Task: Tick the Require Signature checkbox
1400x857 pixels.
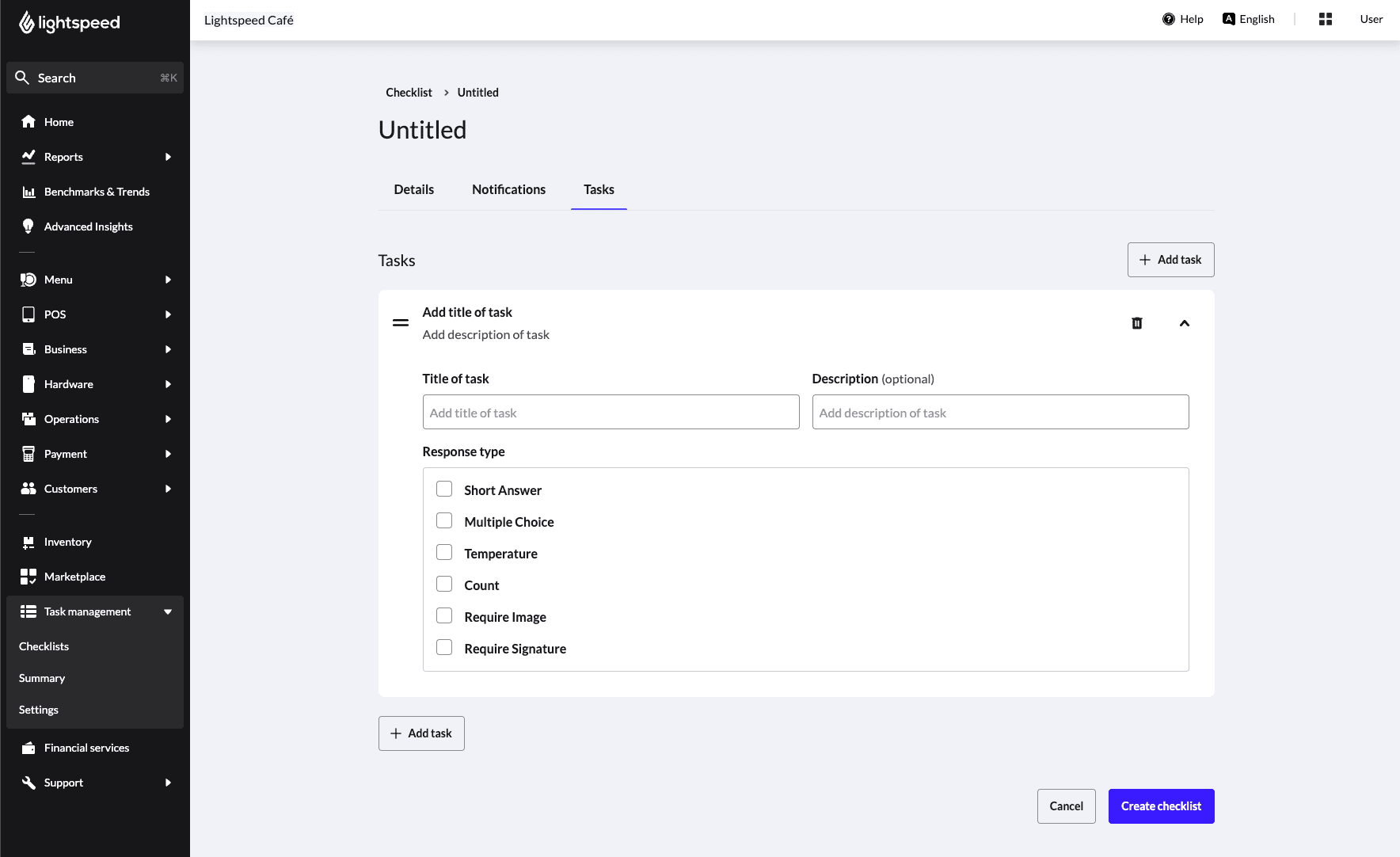Action: [x=444, y=648]
